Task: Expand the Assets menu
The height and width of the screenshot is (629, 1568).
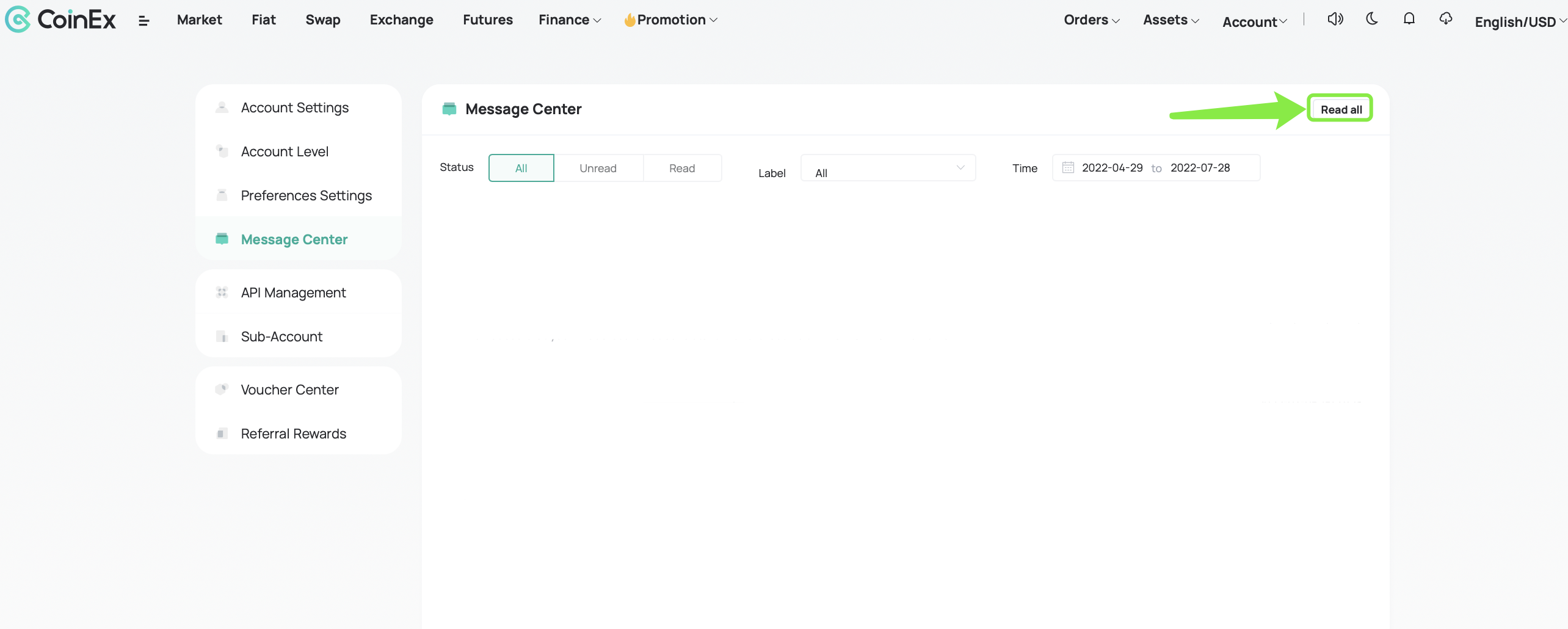Action: (1171, 20)
